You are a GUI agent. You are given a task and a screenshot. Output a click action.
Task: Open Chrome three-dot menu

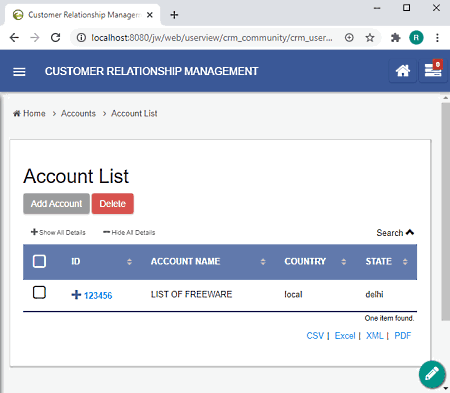click(x=437, y=38)
